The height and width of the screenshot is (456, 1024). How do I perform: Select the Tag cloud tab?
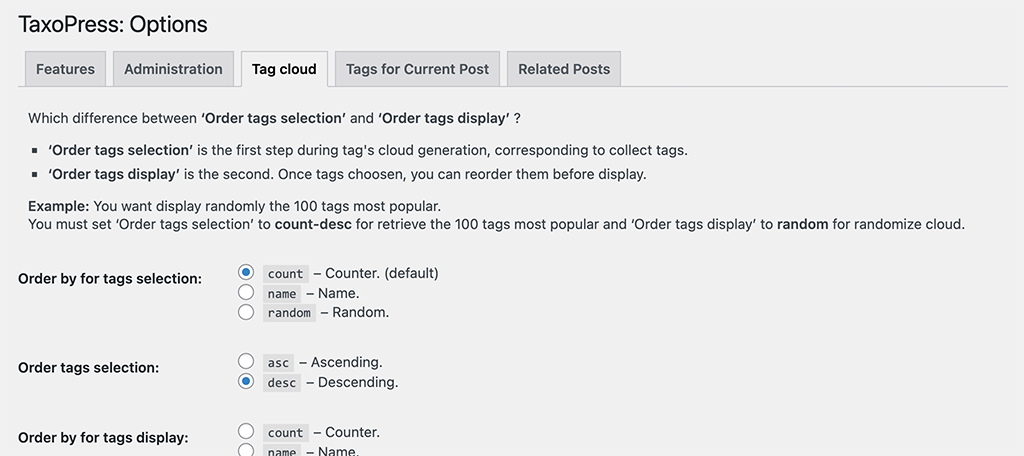pos(284,69)
